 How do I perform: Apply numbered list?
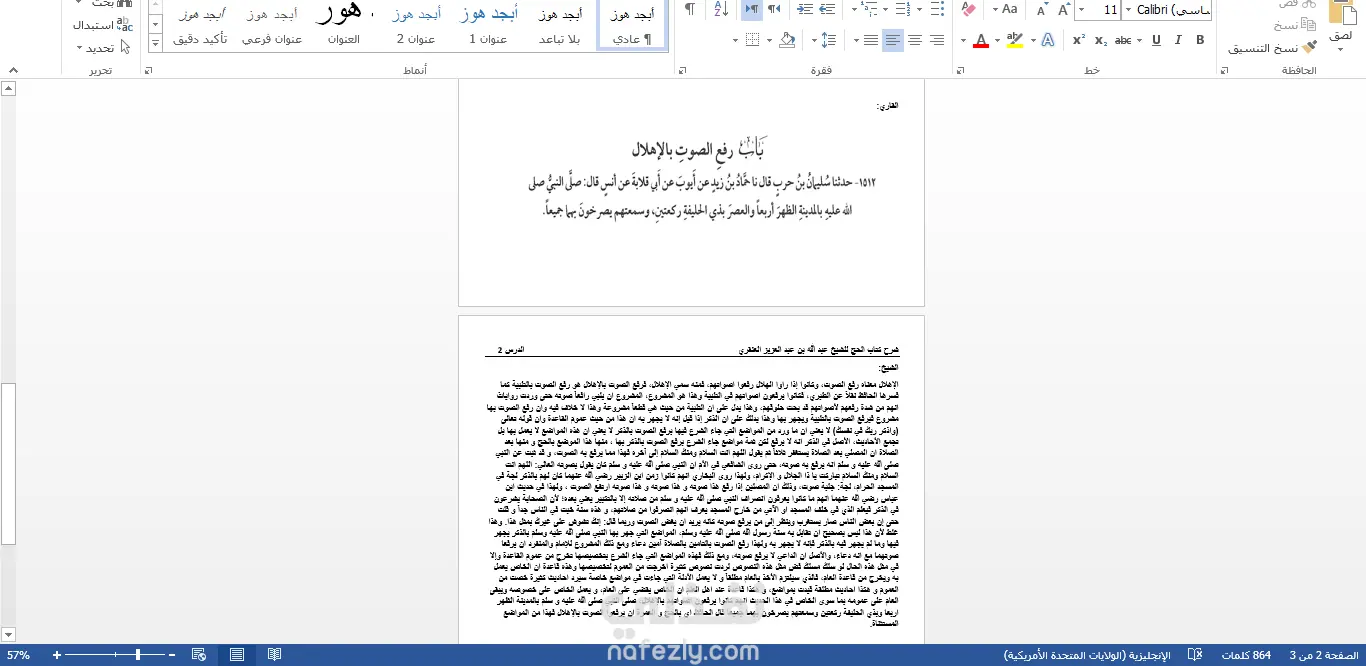click(902, 10)
